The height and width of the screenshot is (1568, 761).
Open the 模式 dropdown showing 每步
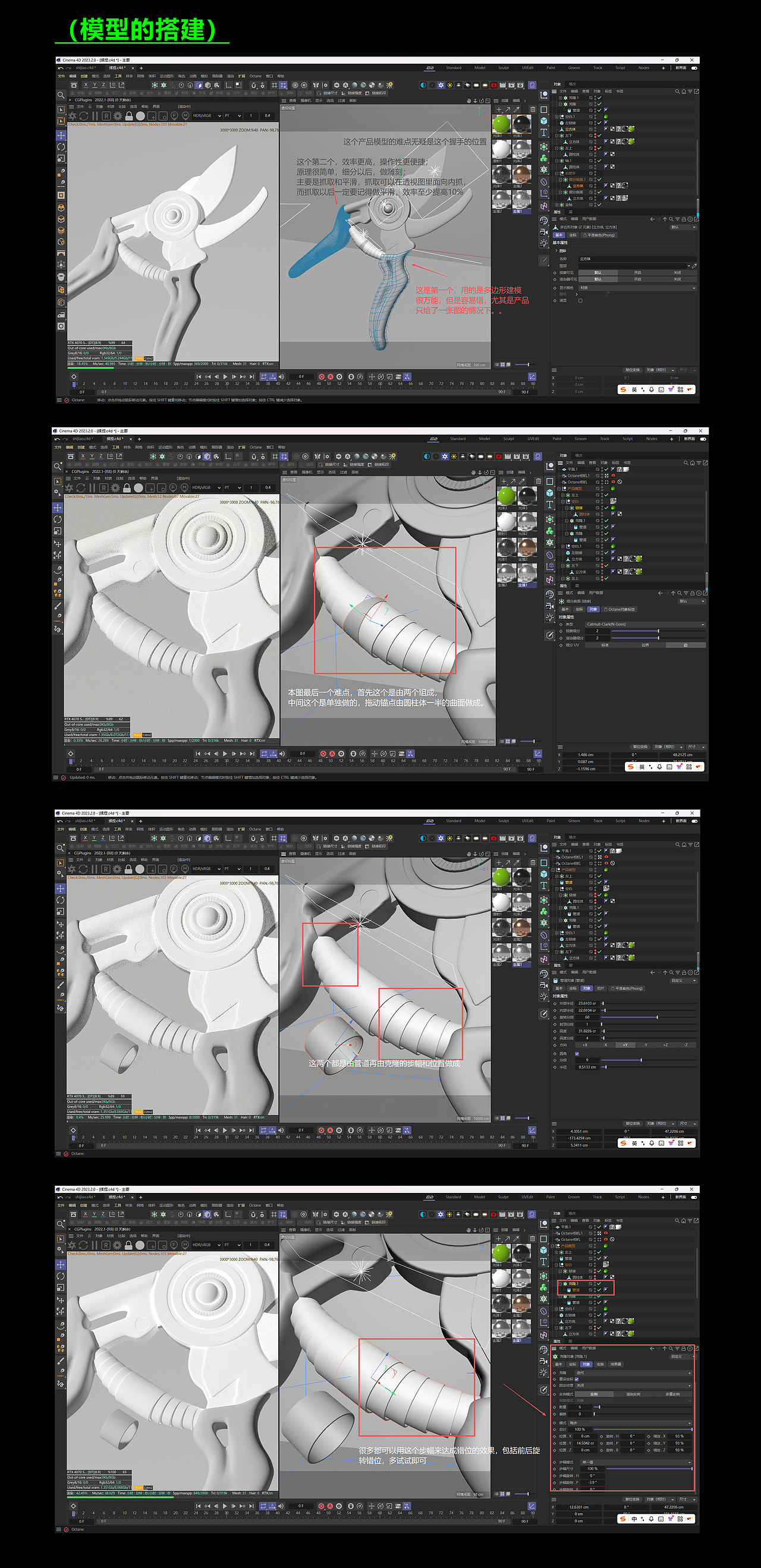630,1423
